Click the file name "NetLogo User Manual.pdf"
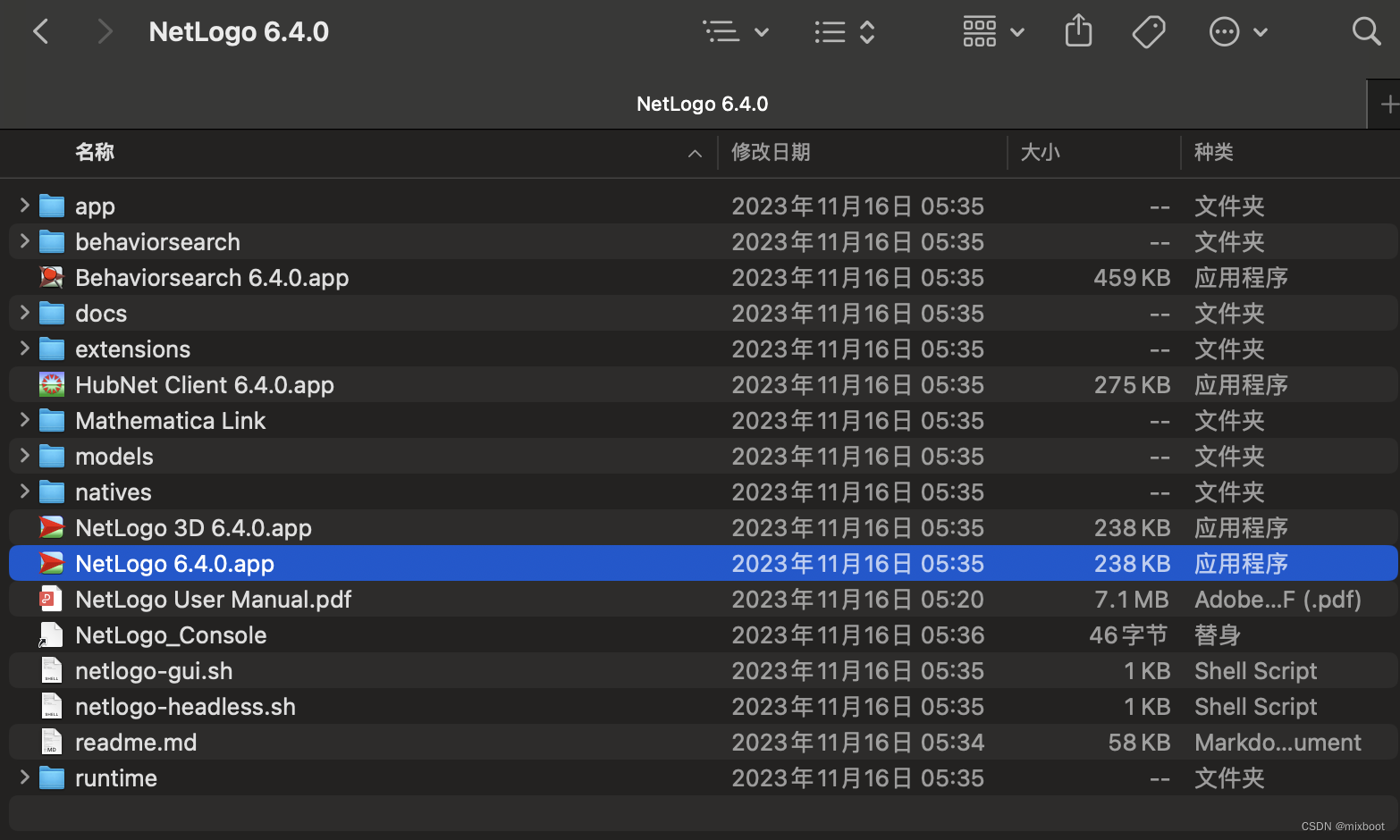Screen dimensions: 1400x840 tap(213, 599)
